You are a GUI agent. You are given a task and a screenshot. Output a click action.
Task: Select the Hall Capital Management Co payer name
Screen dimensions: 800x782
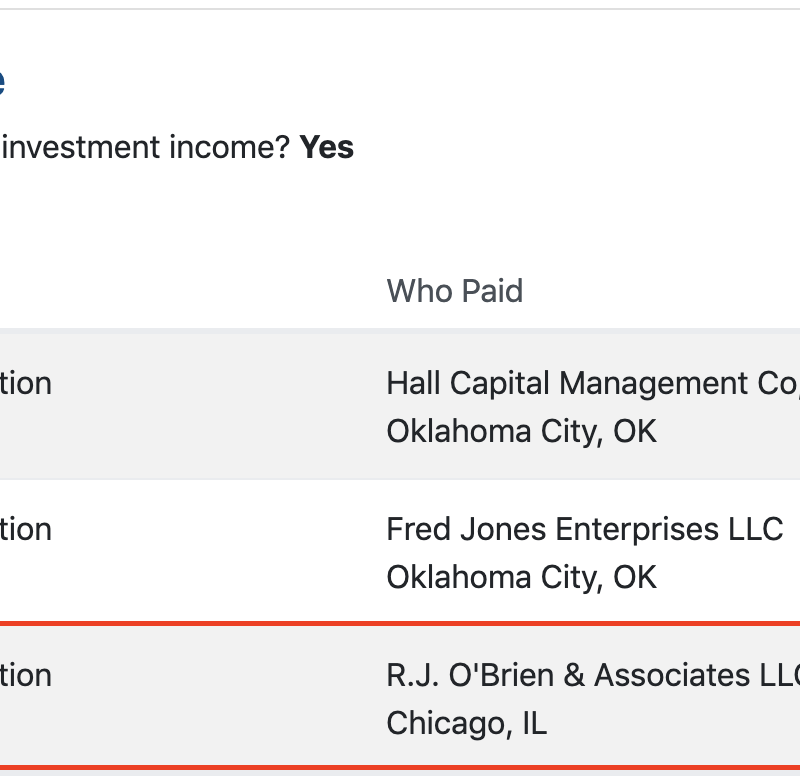pyautogui.click(x=590, y=383)
